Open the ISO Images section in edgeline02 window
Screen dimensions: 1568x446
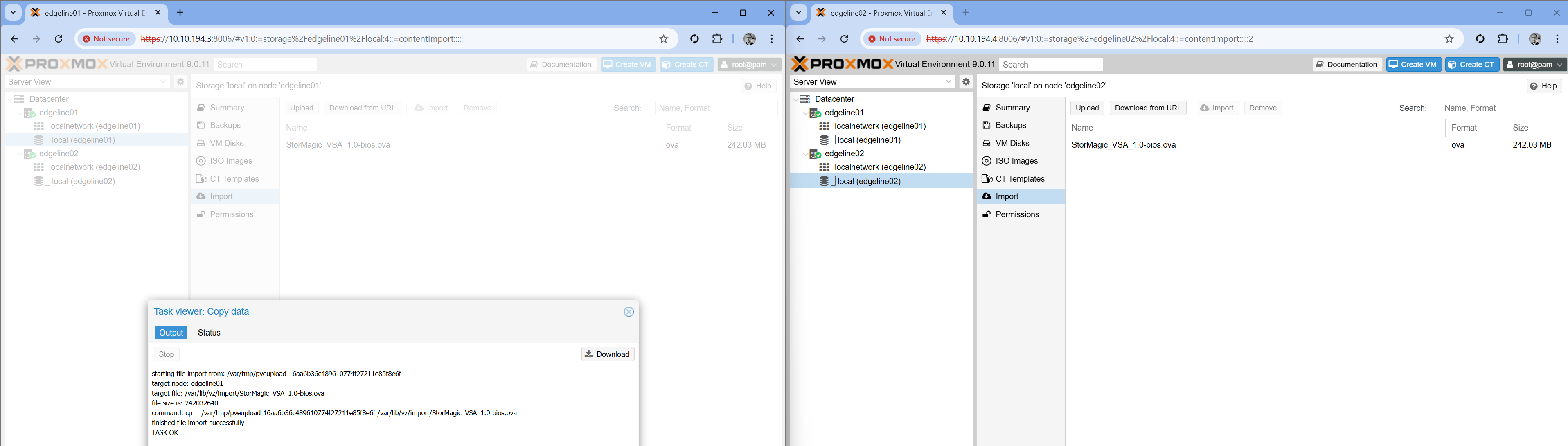pyautogui.click(x=1020, y=161)
